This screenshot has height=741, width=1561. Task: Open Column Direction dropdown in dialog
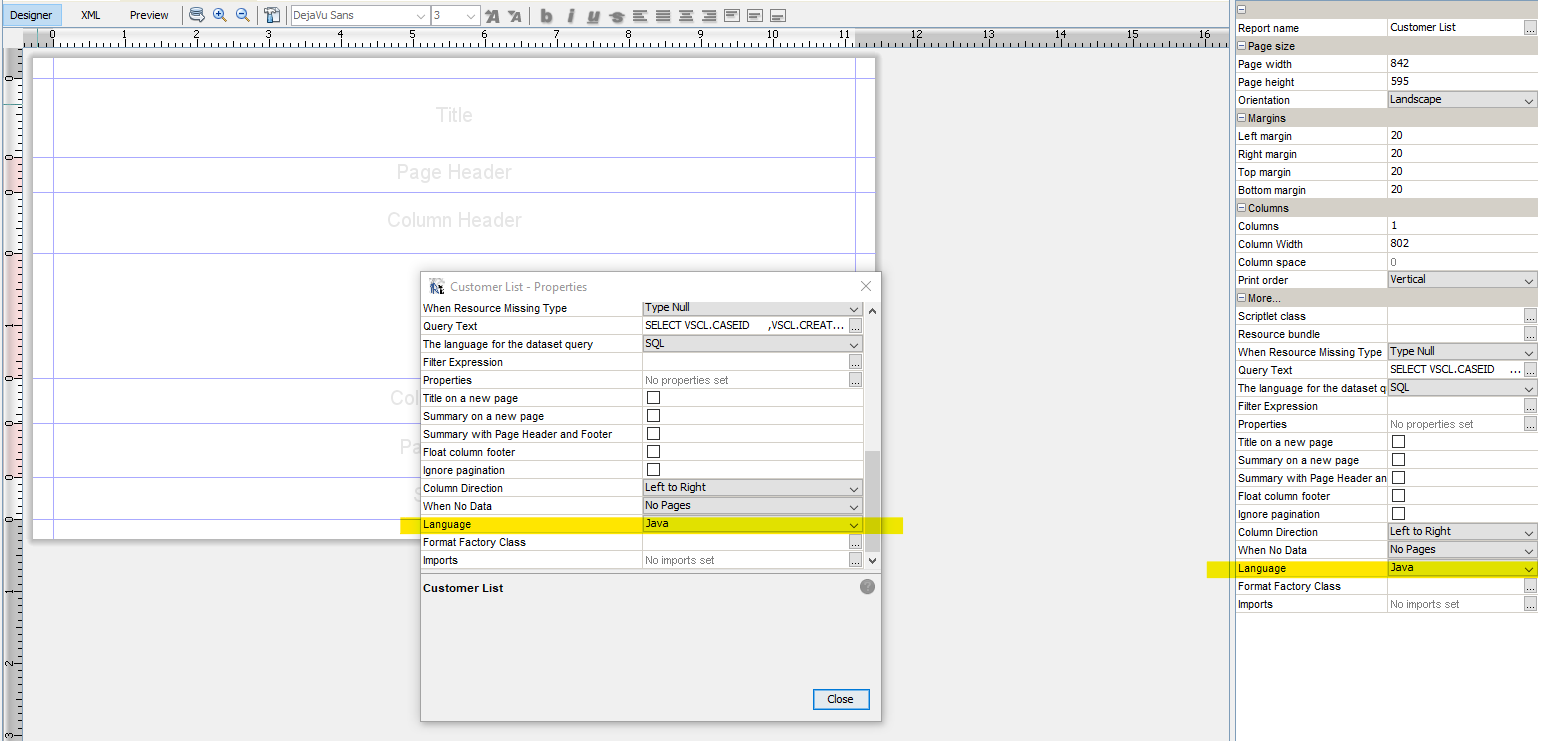(752, 488)
